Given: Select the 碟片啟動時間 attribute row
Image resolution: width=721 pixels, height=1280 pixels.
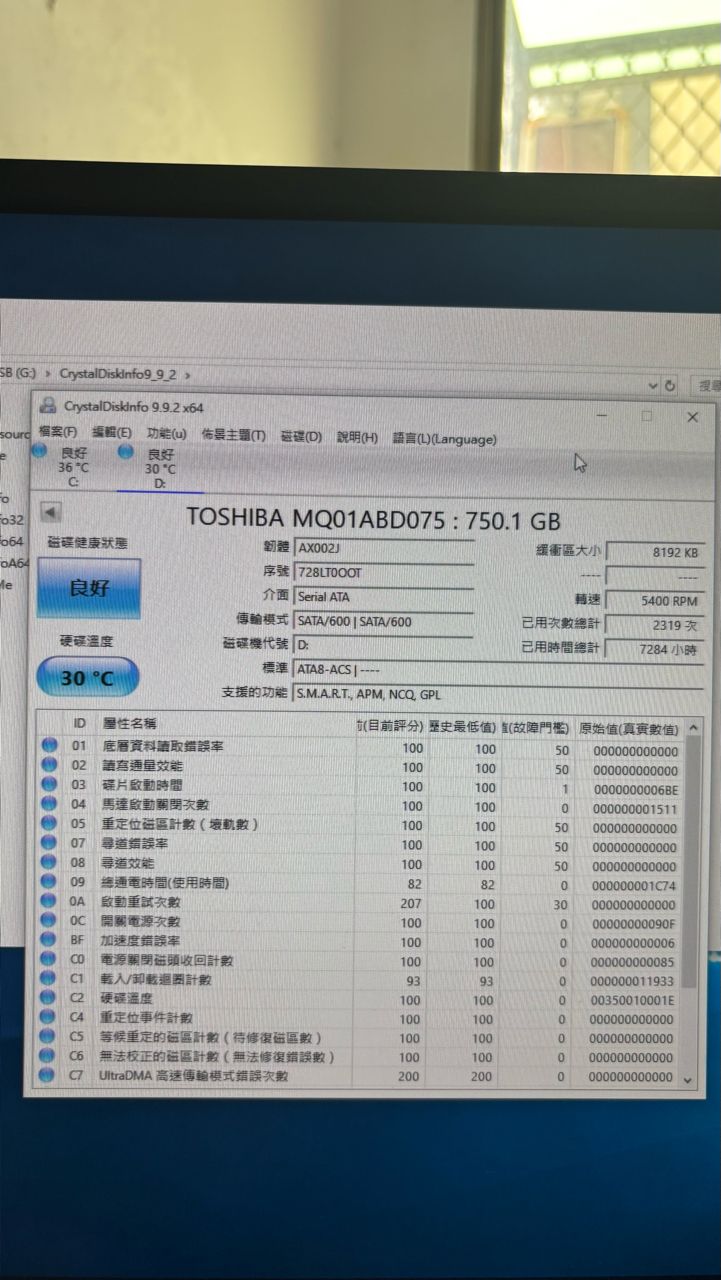Looking at the screenshot, I should [x=360, y=786].
